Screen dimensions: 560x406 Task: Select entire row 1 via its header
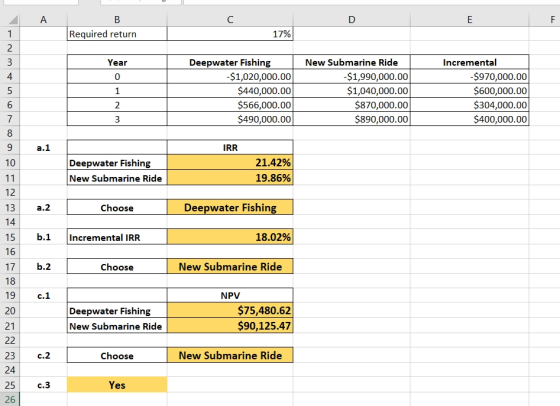(10, 34)
